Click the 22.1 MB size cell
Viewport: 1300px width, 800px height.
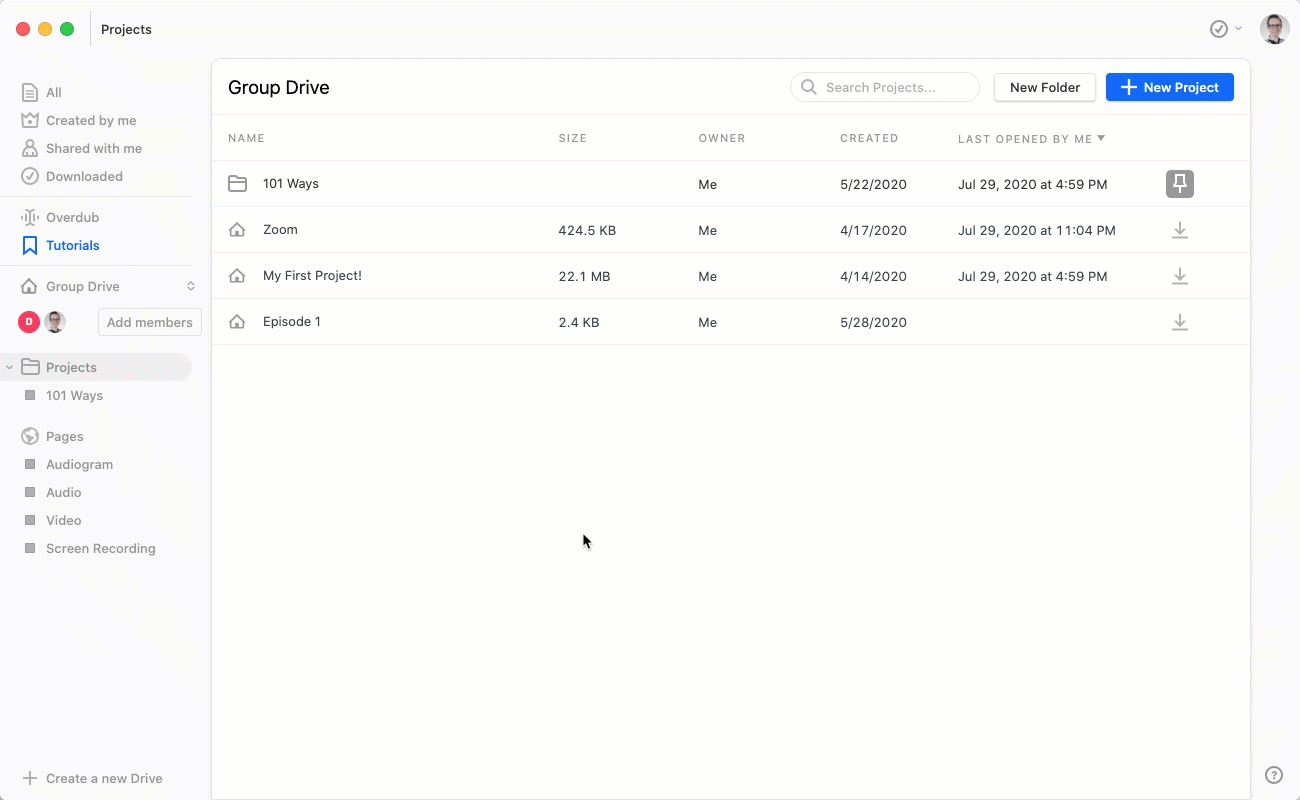point(584,276)
